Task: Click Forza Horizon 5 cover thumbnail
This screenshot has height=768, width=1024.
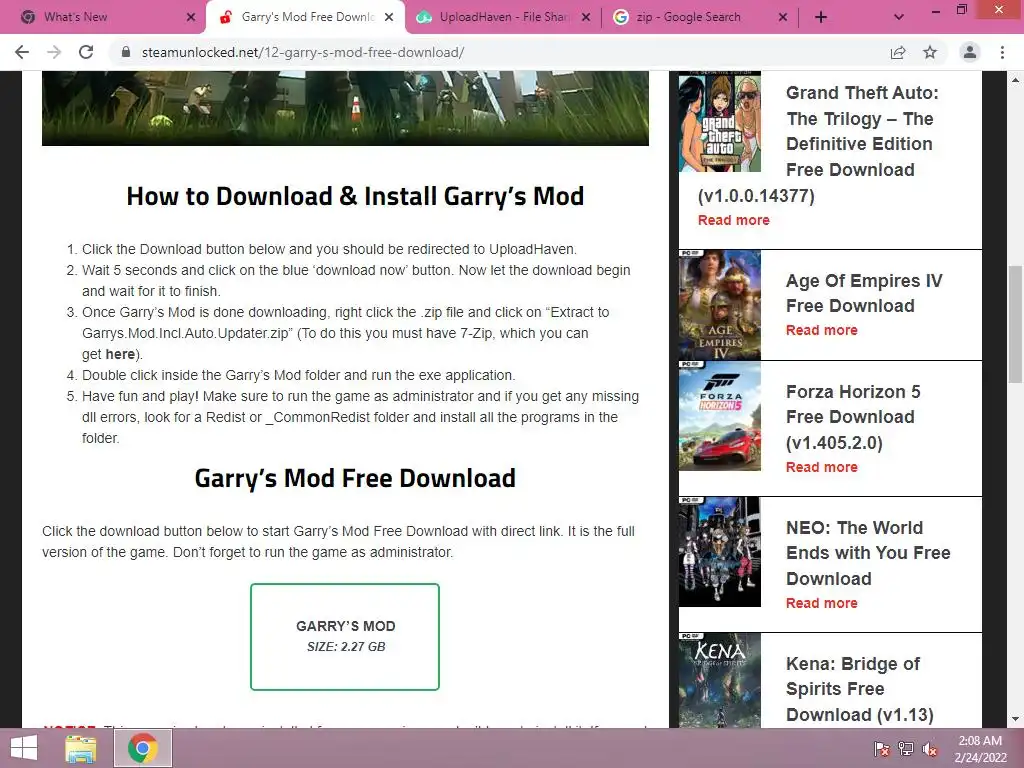Action: click(x=720, y=416)
